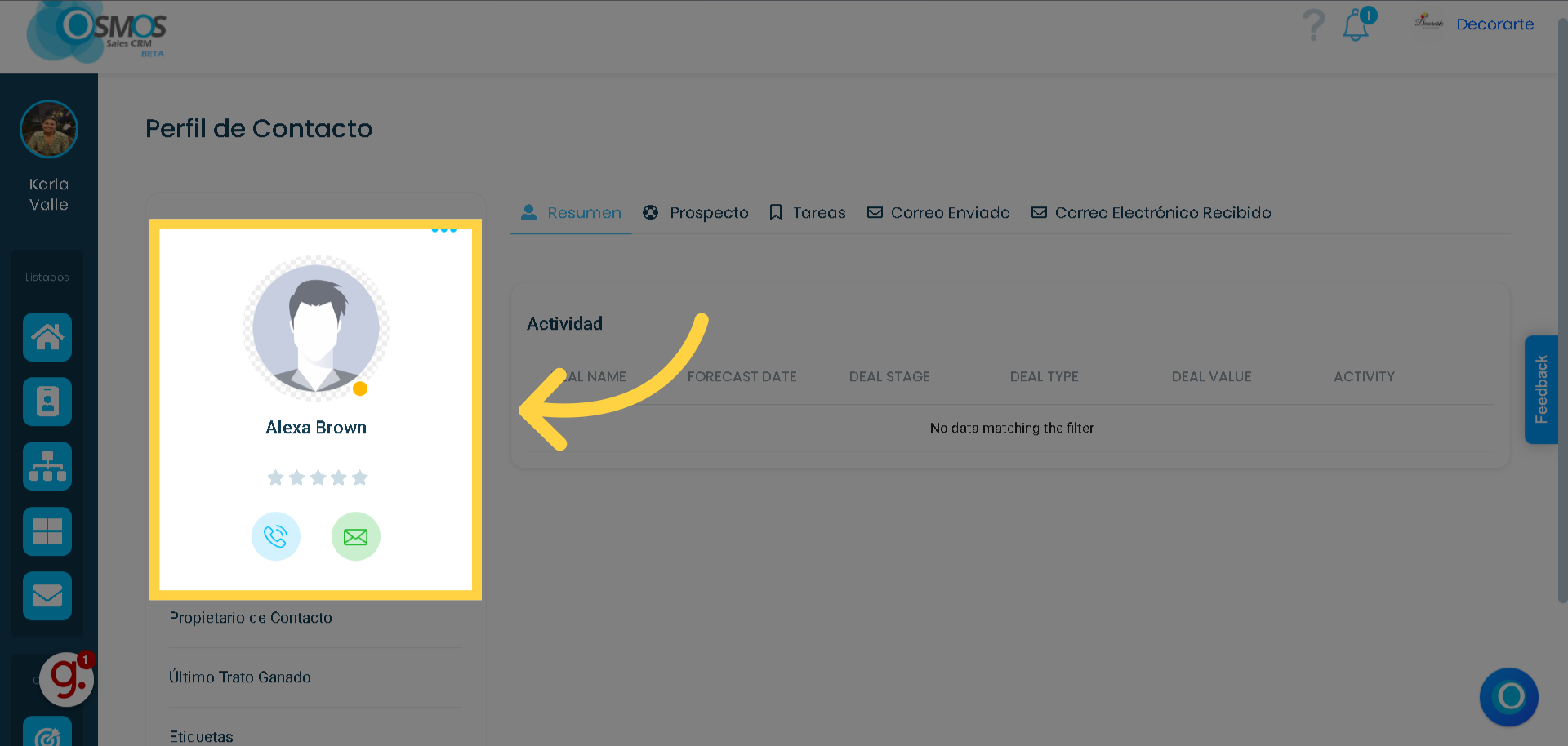Open the envelope mail icon in sidebar

[47, 596]
